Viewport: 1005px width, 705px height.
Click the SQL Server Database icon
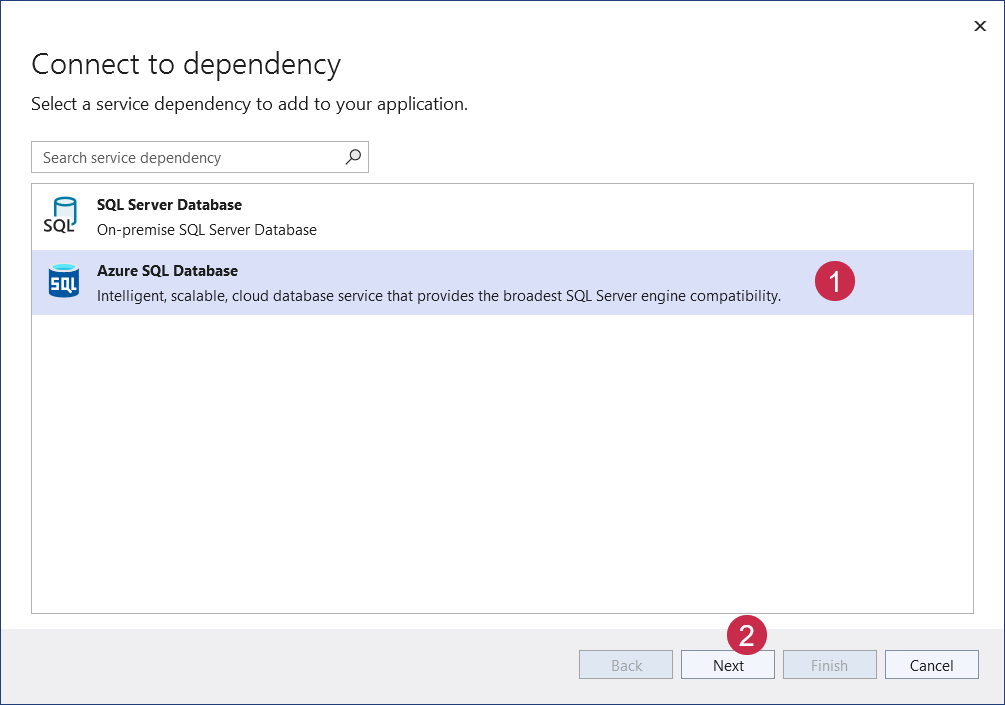point(62,213)
